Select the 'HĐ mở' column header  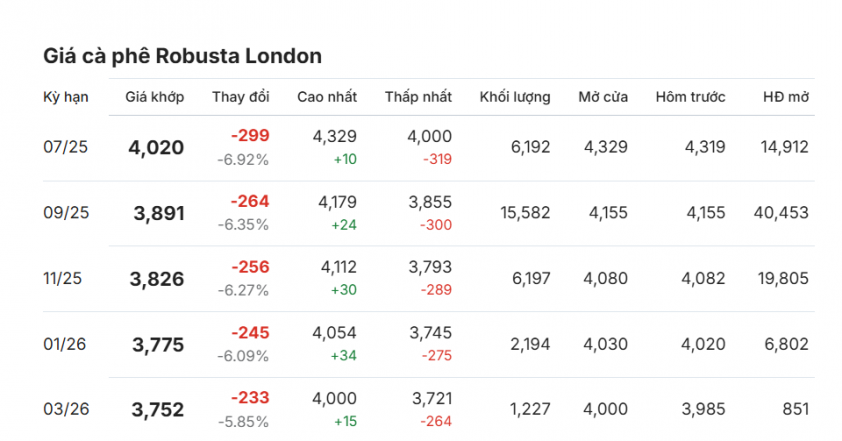point(786,97)
